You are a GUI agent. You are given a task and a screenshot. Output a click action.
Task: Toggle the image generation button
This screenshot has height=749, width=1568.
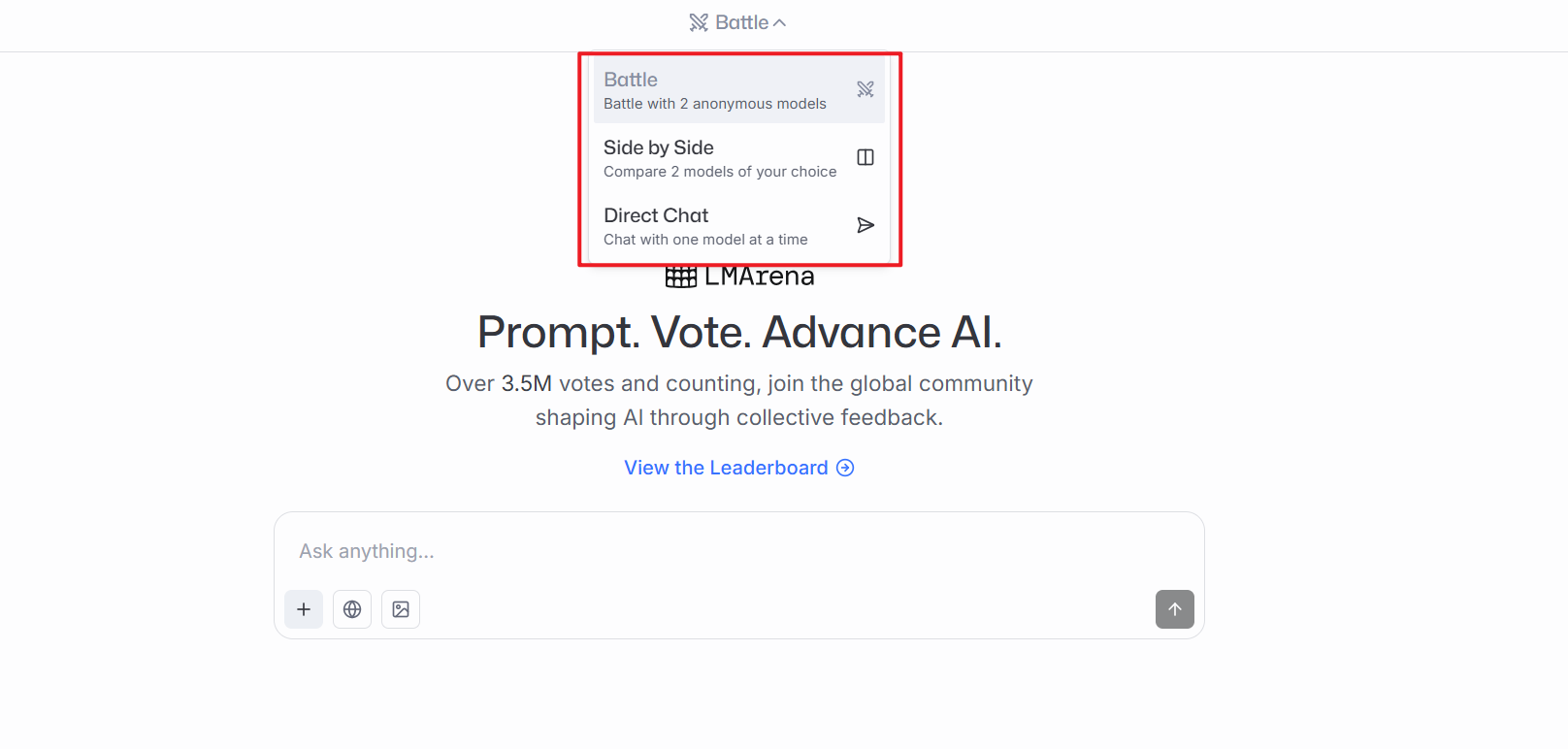401,609
